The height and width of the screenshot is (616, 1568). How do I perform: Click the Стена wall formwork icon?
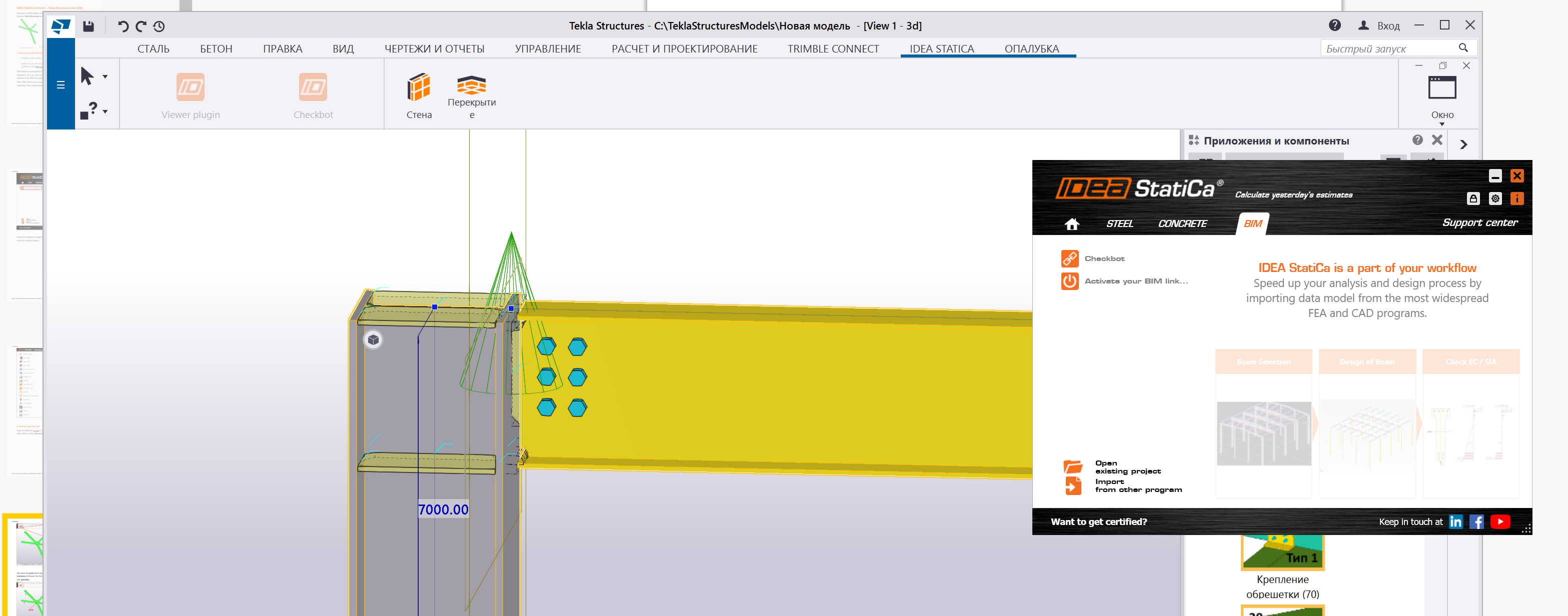[419, 87]
